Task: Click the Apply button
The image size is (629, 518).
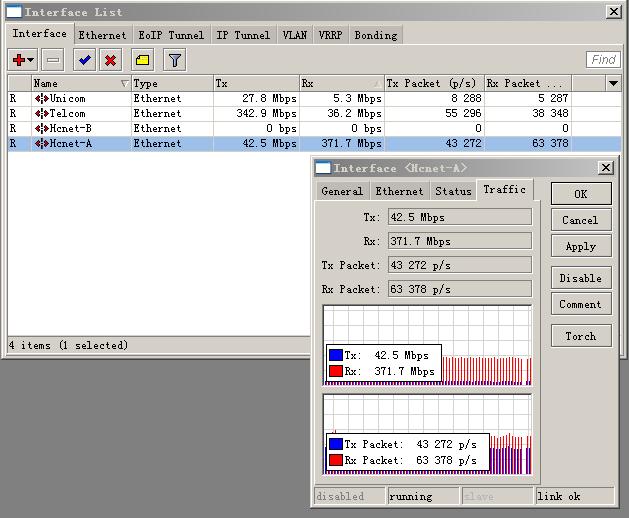Action: [x=580, y=246]
